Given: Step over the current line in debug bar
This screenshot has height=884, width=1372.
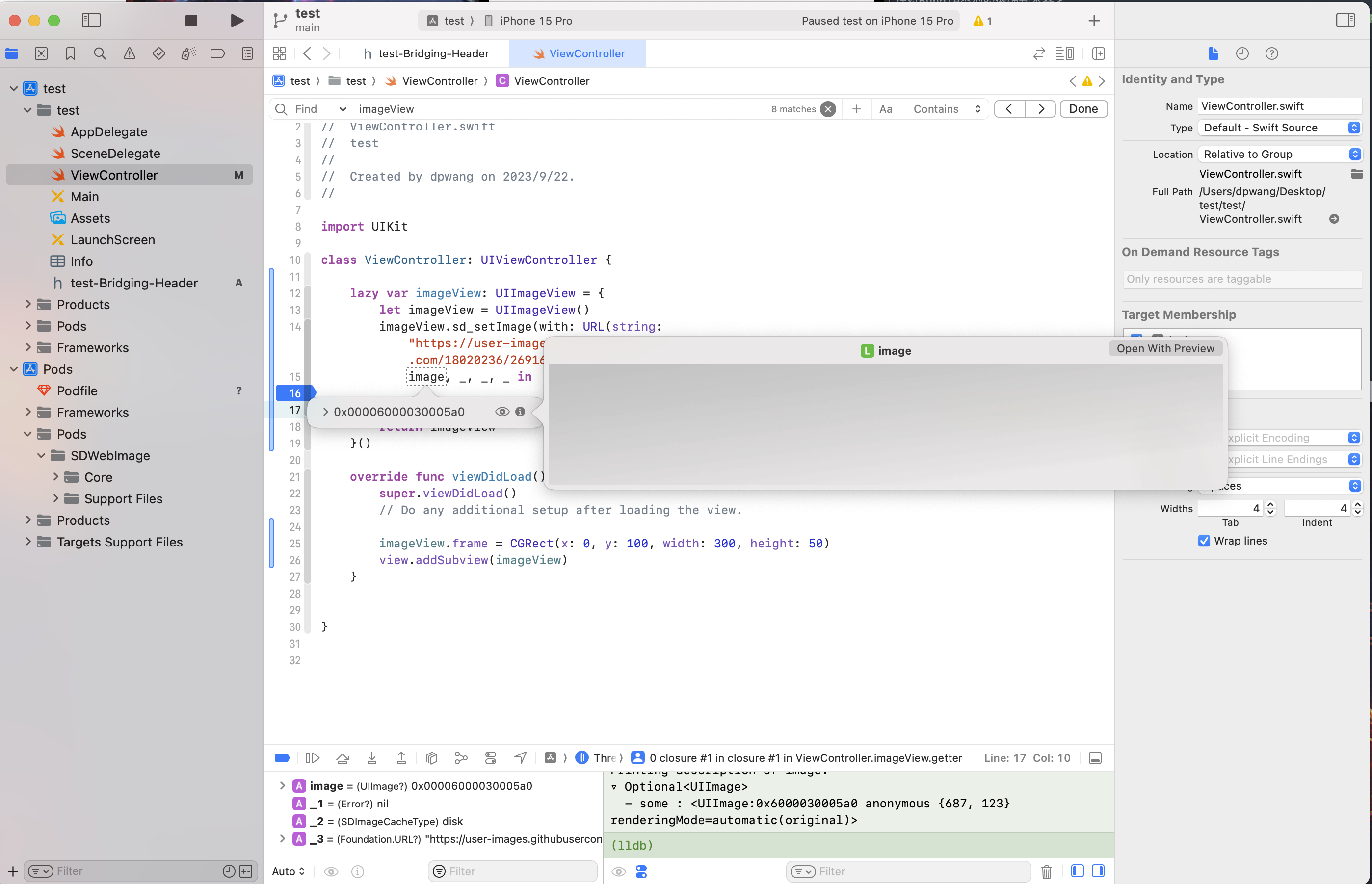Looking at the screenshot, I should click(343, 758).
